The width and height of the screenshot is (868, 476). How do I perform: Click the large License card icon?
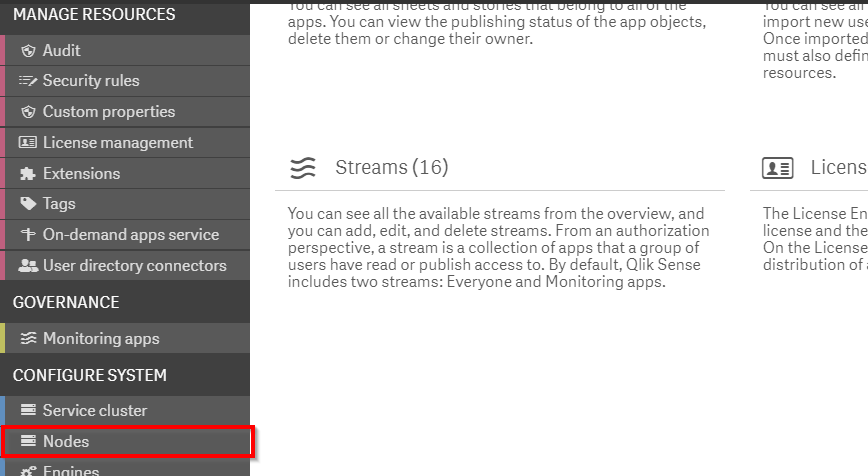(x=777, y=168)
